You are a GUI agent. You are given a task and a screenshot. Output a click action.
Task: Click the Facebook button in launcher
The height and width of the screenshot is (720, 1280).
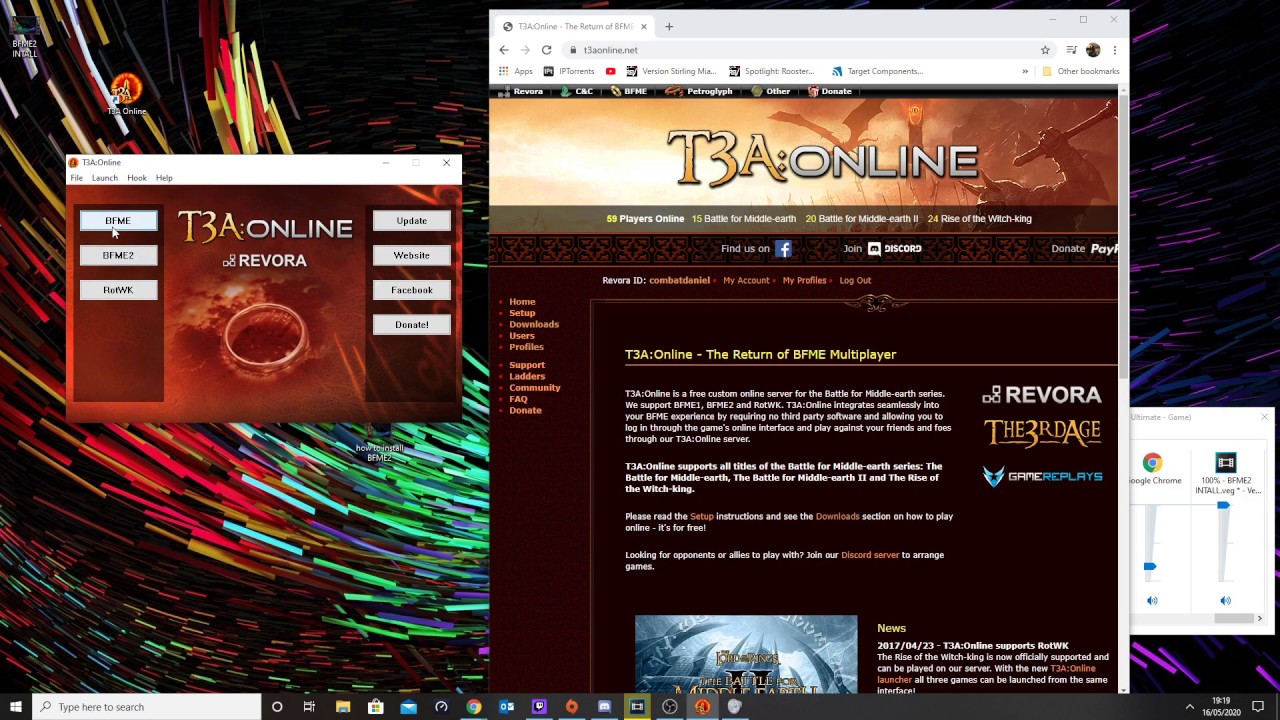coord(411,290)
